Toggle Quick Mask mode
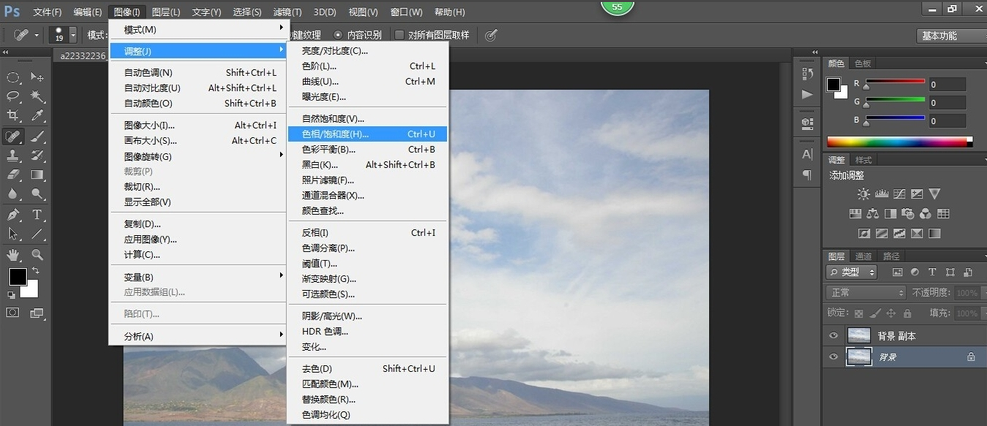The height and width of the screenshot is (426, 987). pos(13,312)
